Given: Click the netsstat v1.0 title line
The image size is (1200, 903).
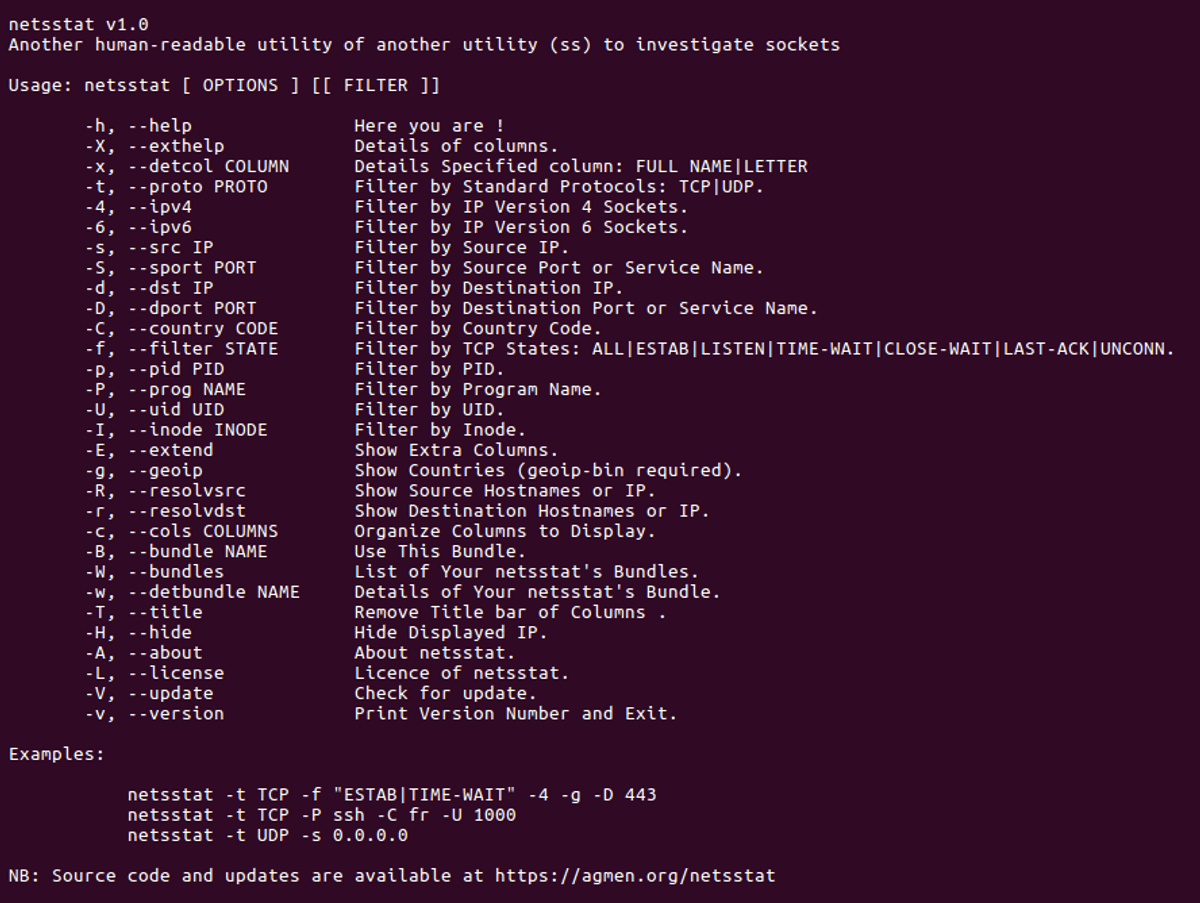Looking at the screenshot, I should [79, 24].
